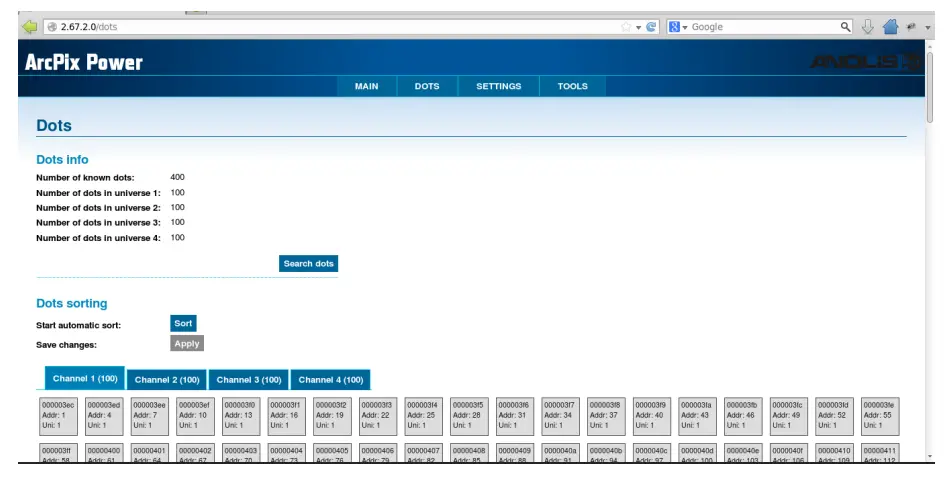947x481 pixels.
Task: Select dot 000003fd at Addr 52
Action: [x=835, y=416]
